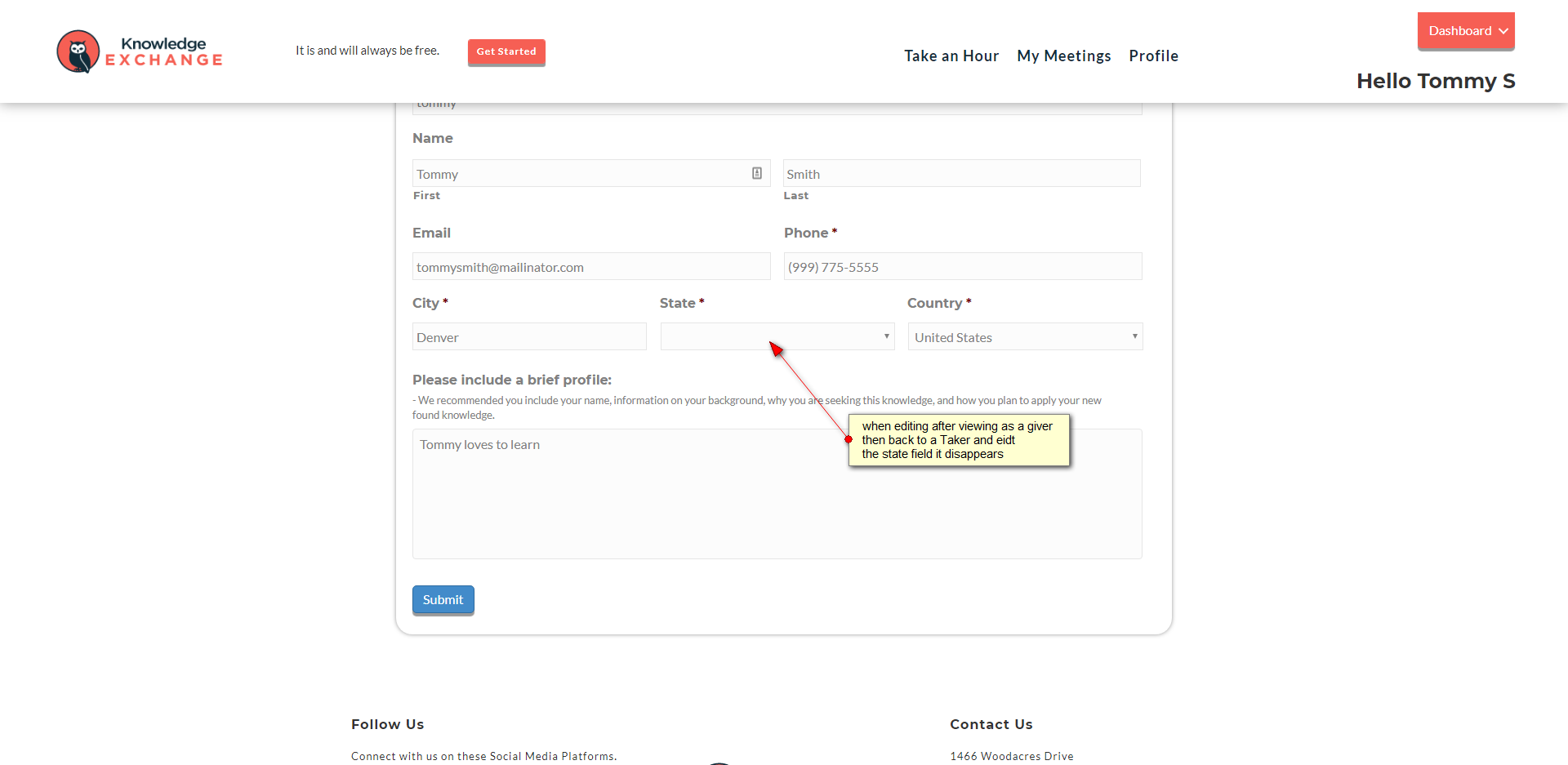Open the Dashboard dropdown menu
The image size is (1568, 765).
1466,31
